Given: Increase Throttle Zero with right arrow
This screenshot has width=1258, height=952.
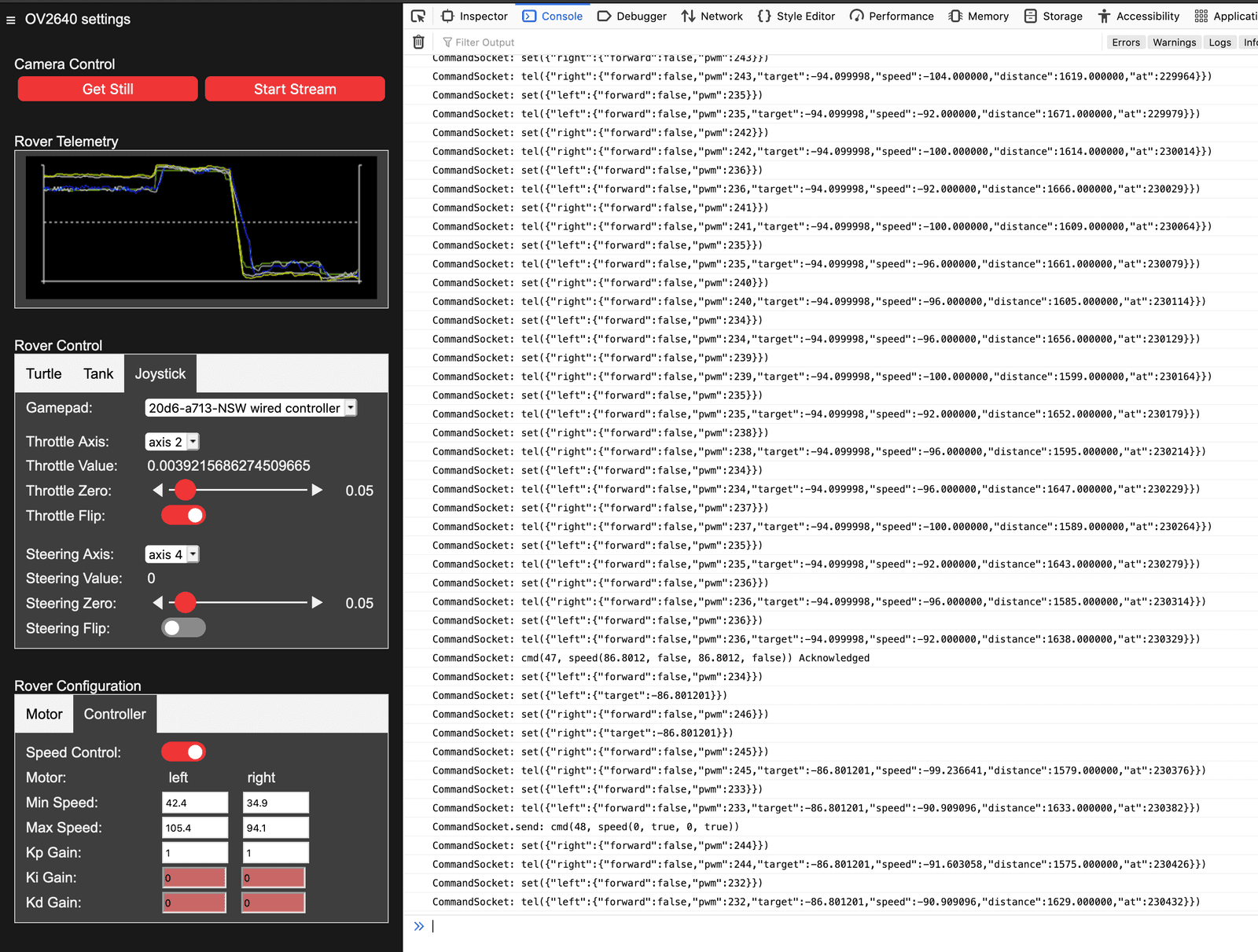Looking at the screenshot, I should (317, 491).
